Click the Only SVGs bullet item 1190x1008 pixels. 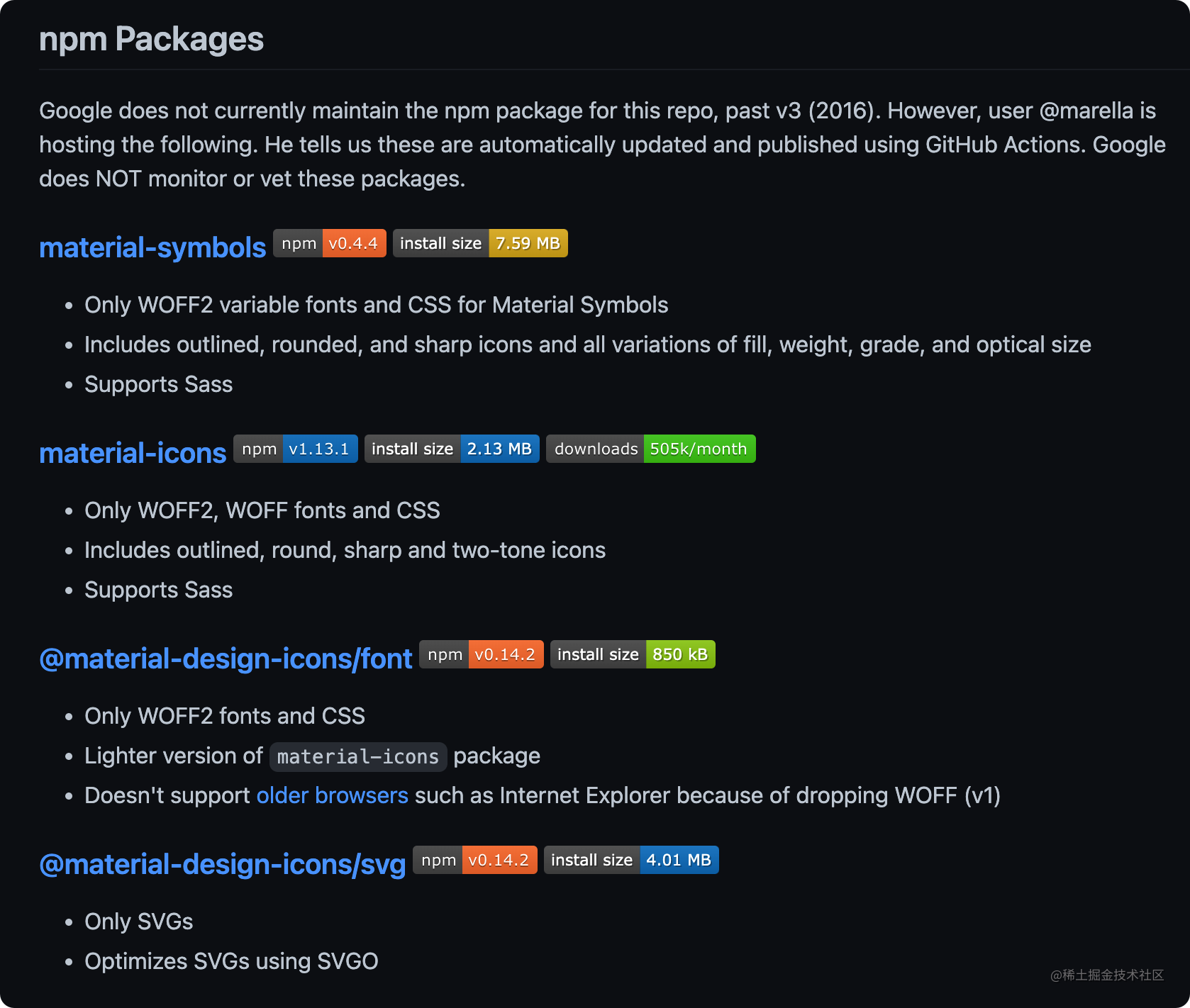click(139, 922)
